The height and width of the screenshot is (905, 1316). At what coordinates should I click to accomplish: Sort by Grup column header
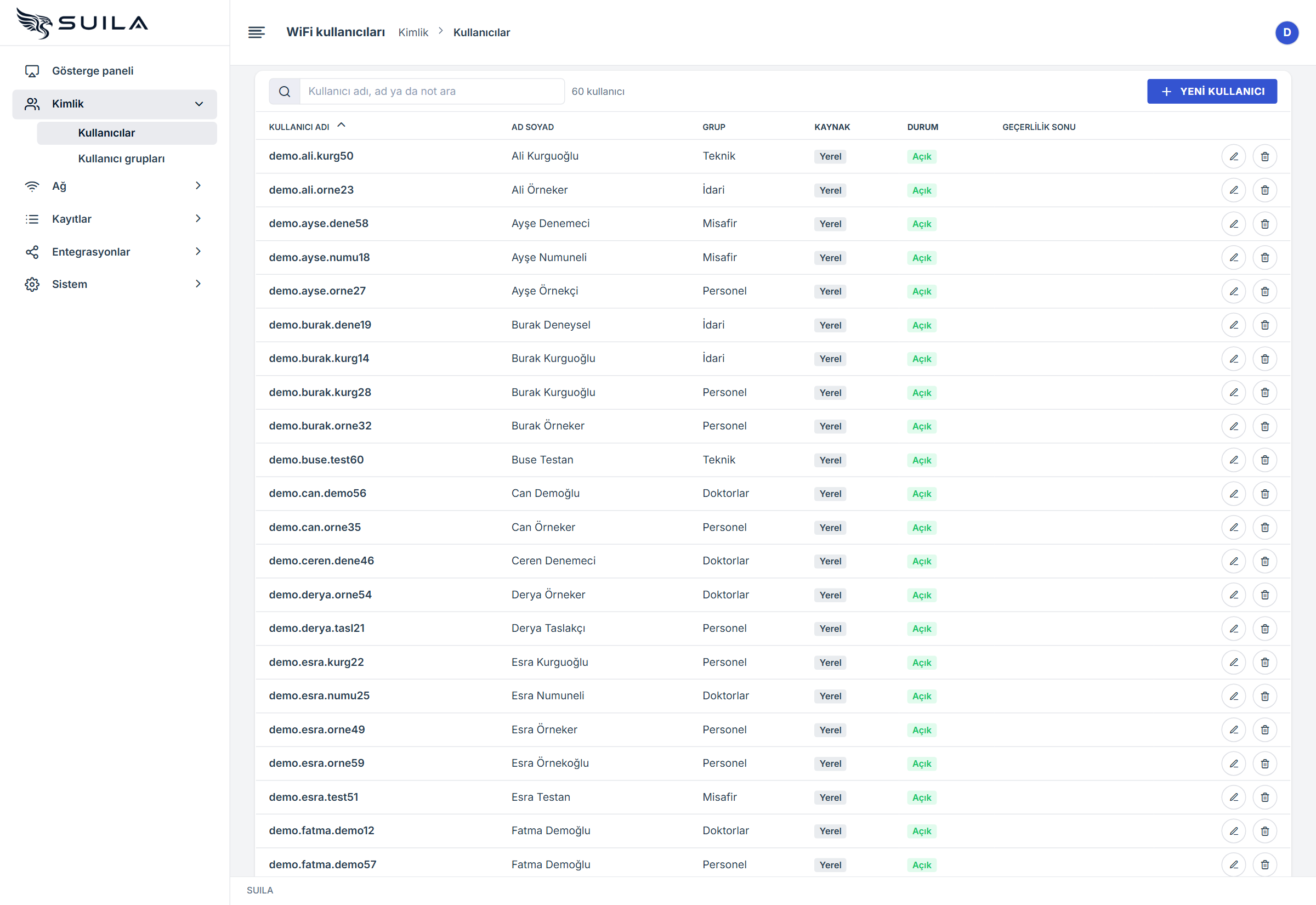pyautogui.click(x=713, y=127)
